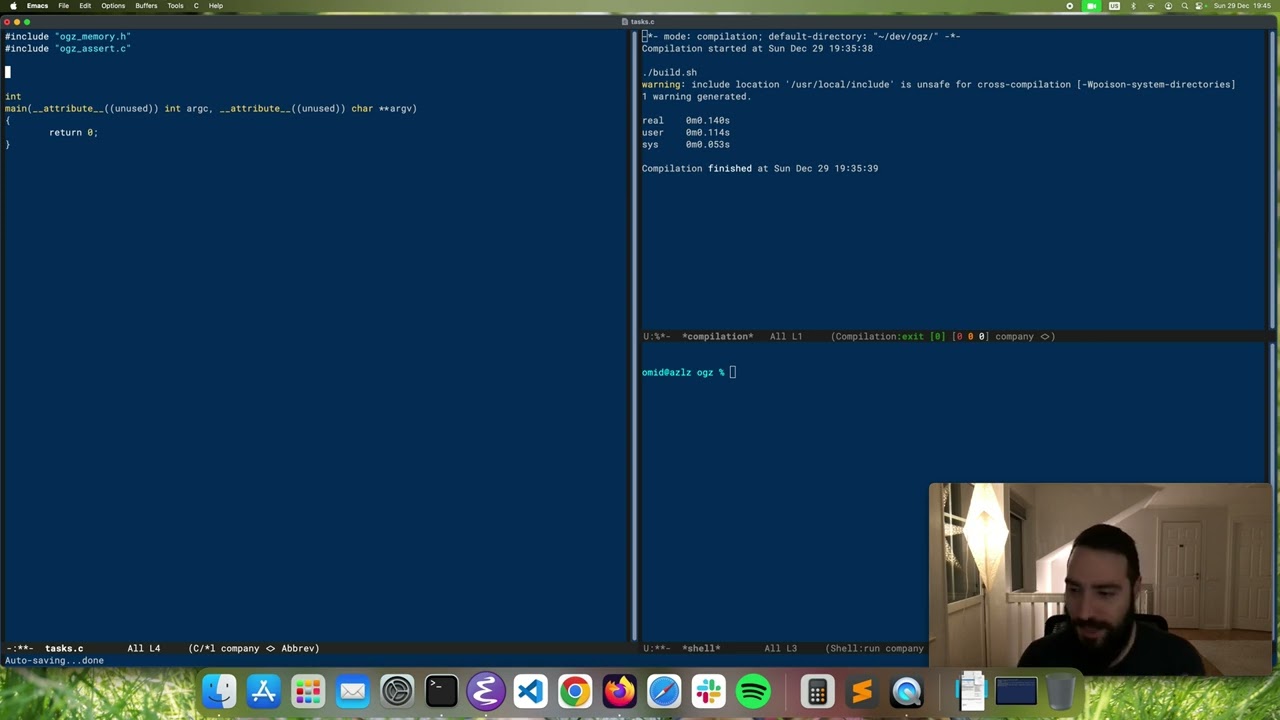Open Firefox from the dock
1280x720 pixels.
[x=619, y=691]
